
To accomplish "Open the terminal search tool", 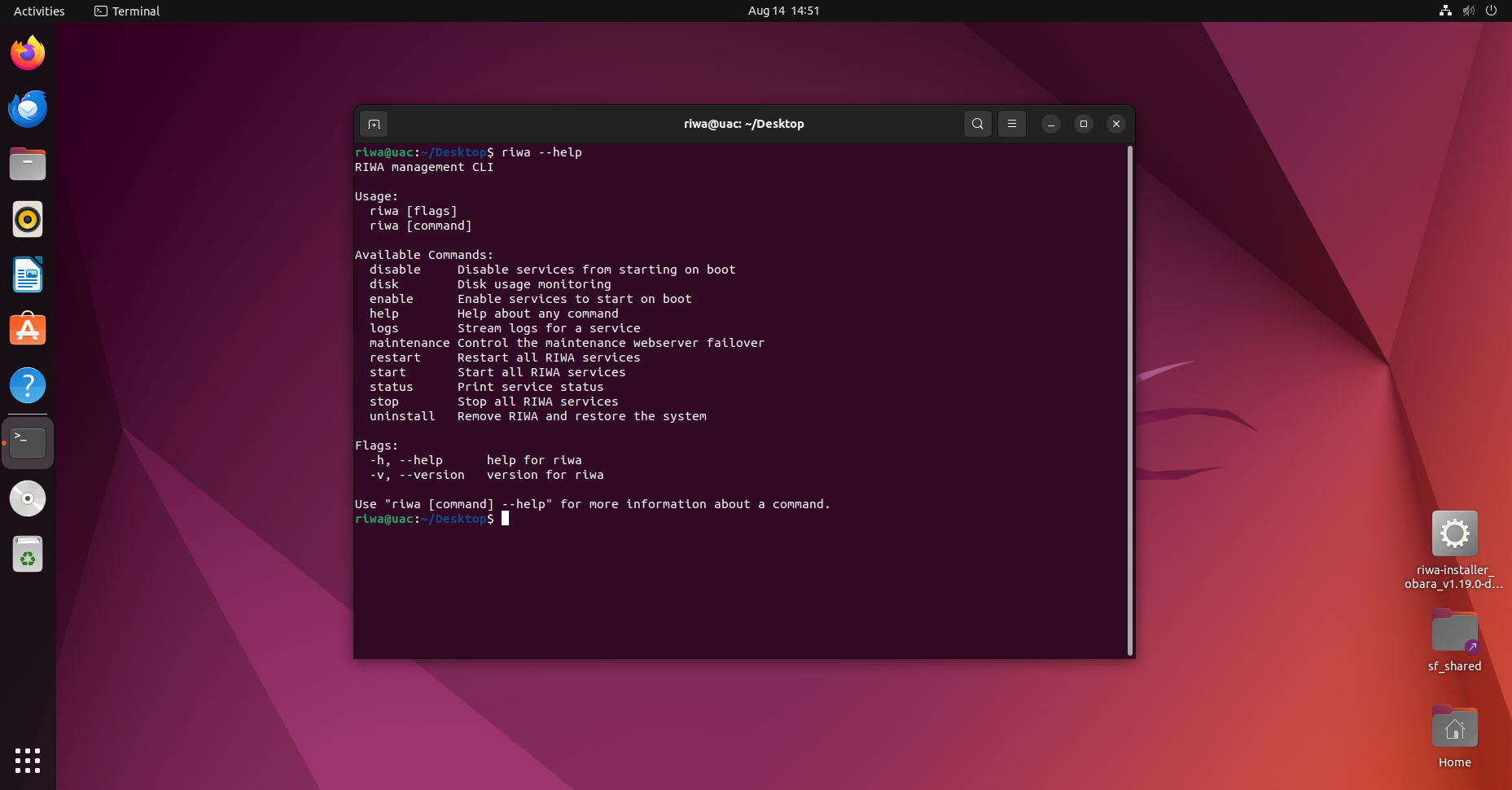I will [978, 124].
